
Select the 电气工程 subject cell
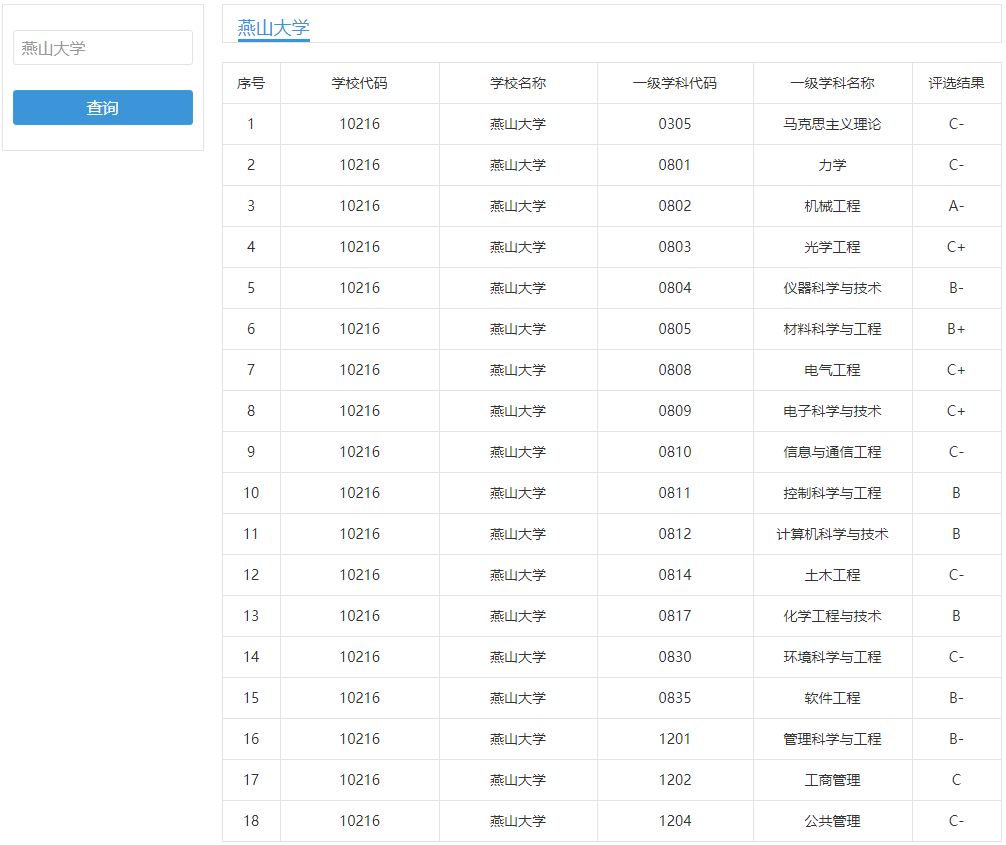point(832,370)
